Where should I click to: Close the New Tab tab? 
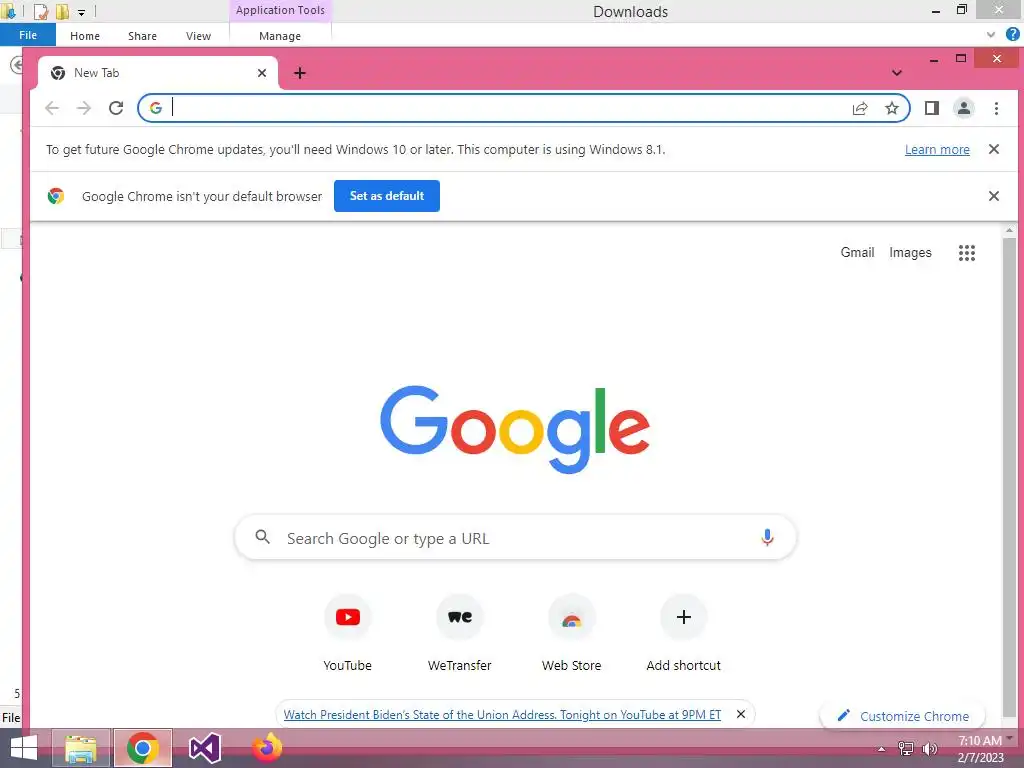click(x=262, y=73)
